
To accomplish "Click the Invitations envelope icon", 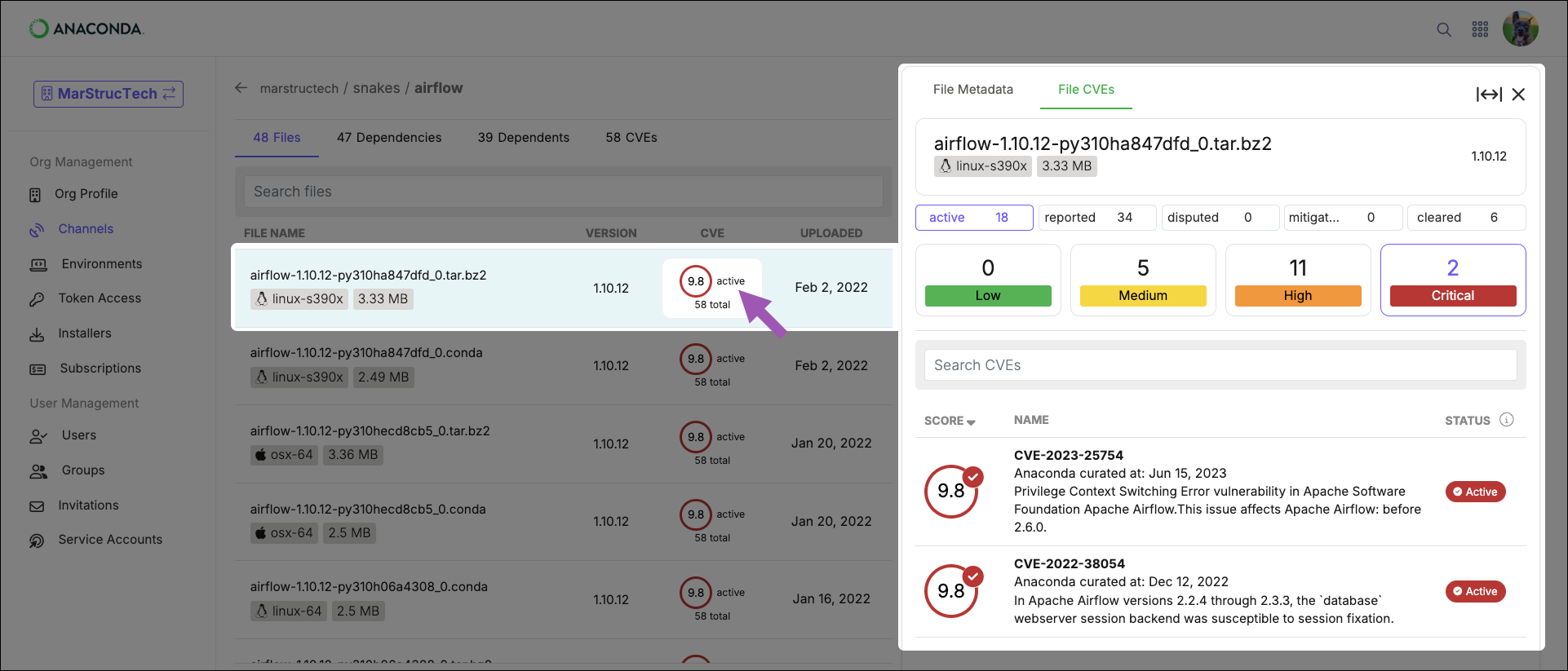I will [37, 506].
